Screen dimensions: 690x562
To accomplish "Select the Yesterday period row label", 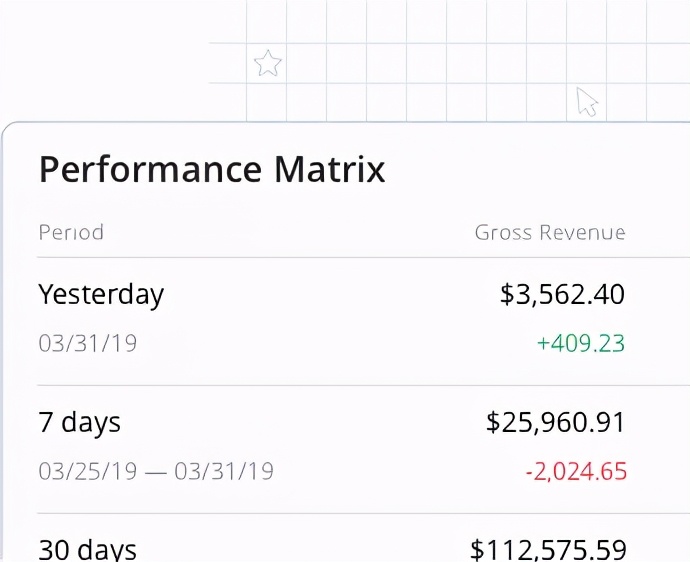I will (101, 294).
